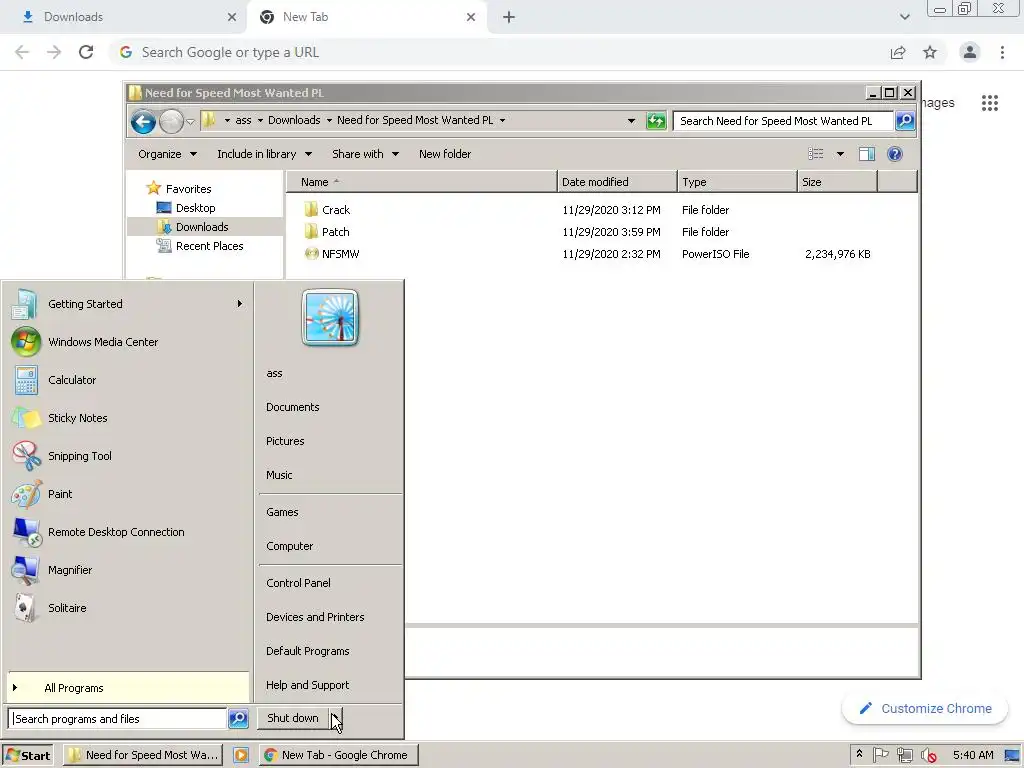Image resolution: width=1024 pixels, height=768 pixels.
Task: Open Chrome three-dot menu
Action: (x=1002, y=52)
